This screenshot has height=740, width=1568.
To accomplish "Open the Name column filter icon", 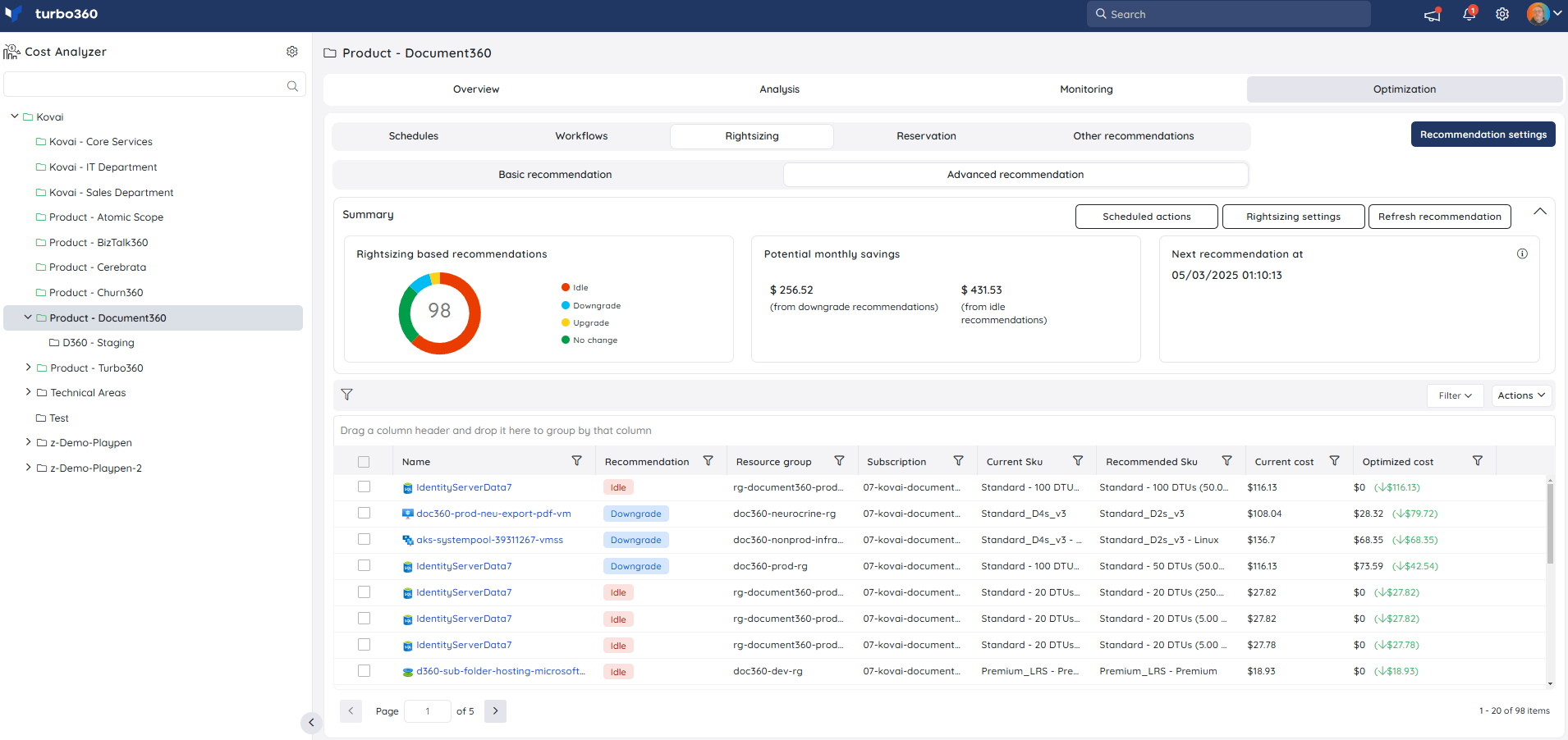I will [577, 461].
